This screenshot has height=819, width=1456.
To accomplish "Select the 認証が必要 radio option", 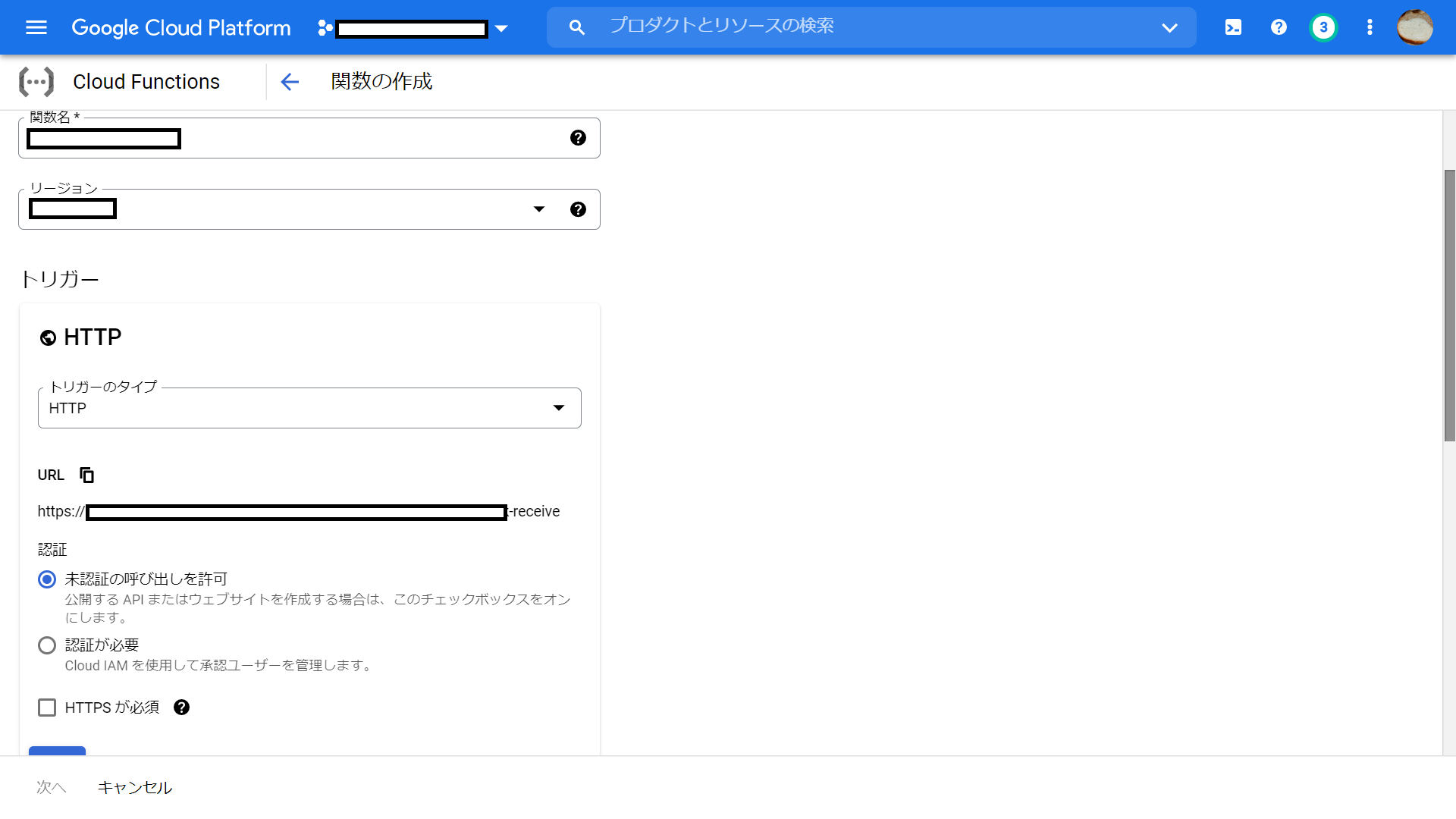I will coord(46,645).
